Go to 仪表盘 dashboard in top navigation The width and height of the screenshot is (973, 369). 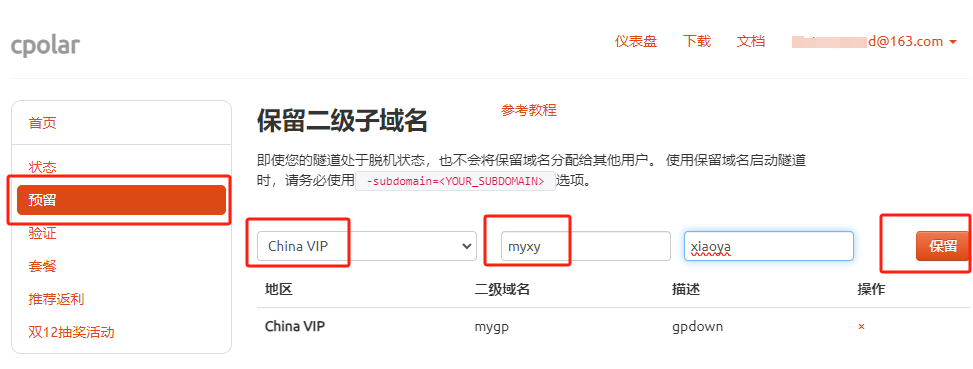[636, 42]
